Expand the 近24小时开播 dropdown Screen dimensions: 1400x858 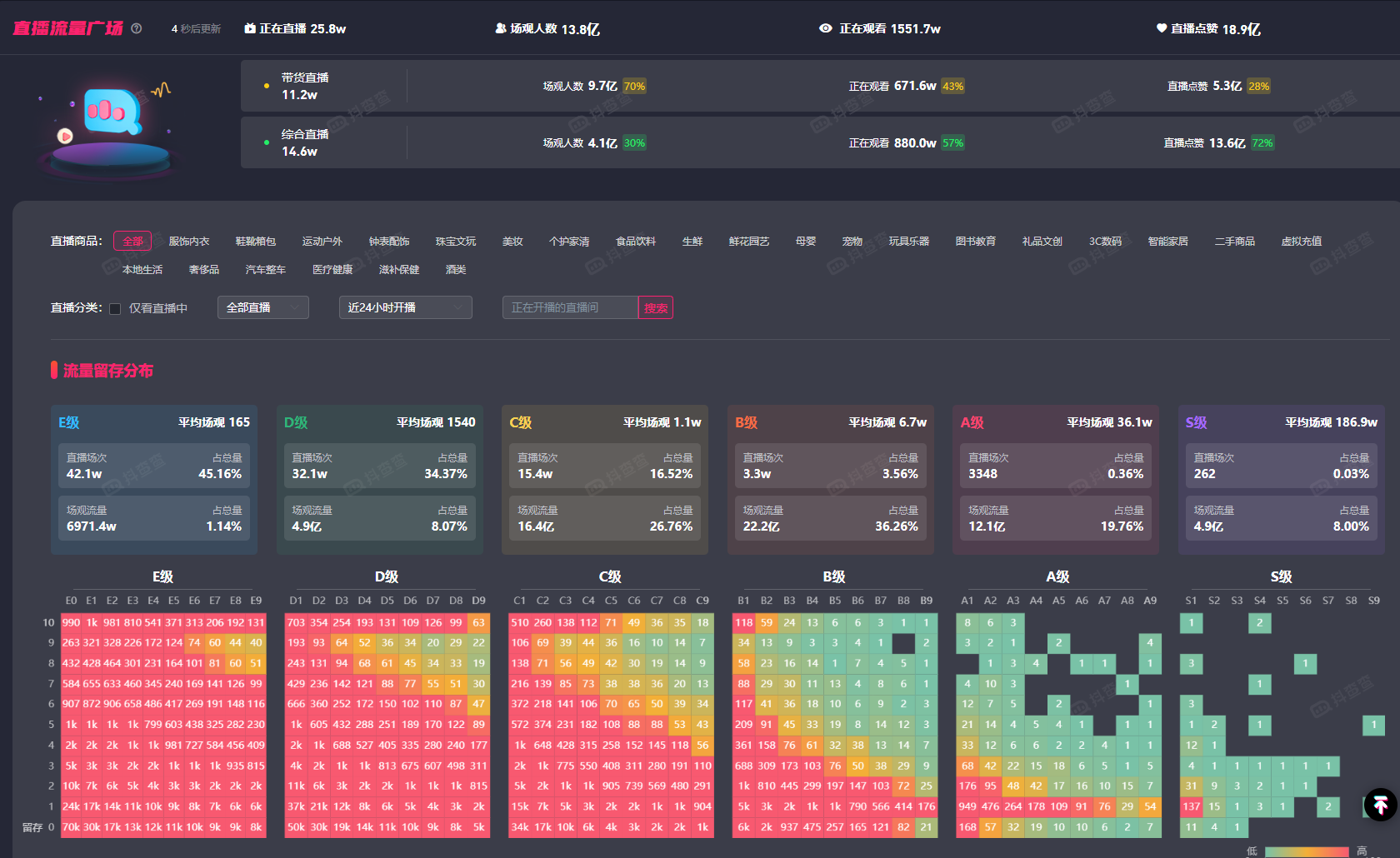point(406,307)
